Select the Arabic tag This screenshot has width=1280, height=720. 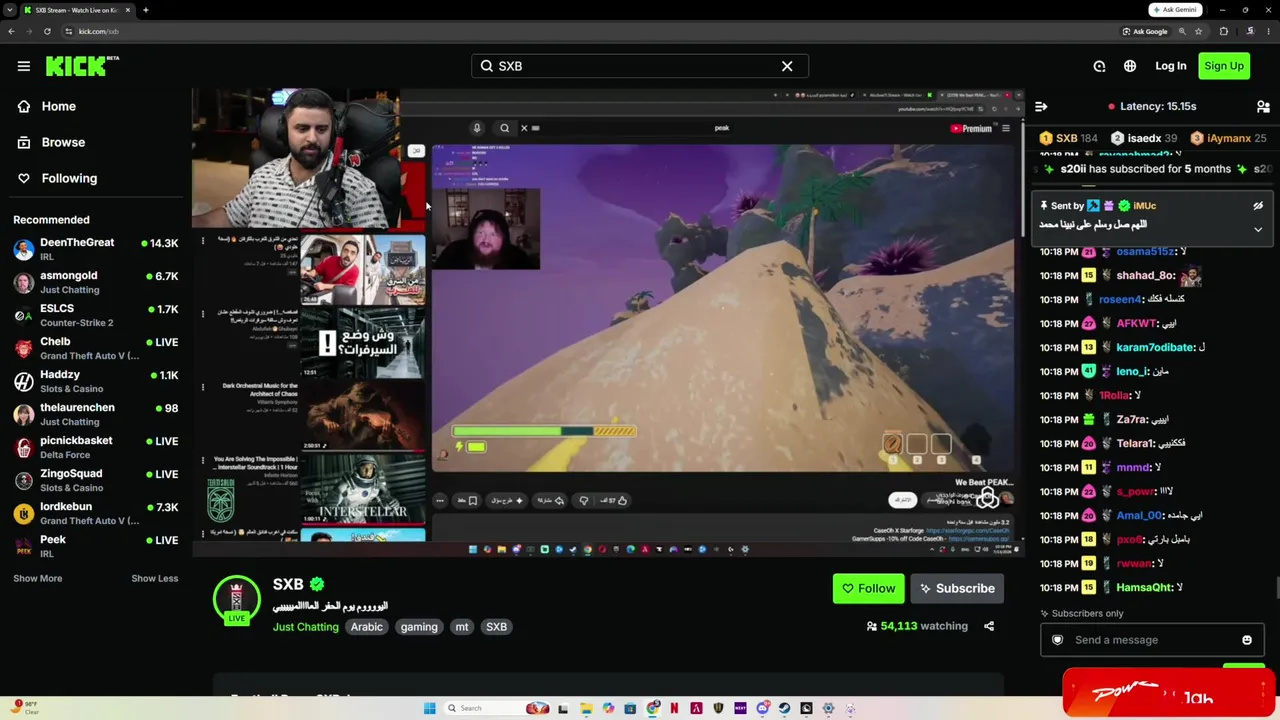(x=367, y=627)
